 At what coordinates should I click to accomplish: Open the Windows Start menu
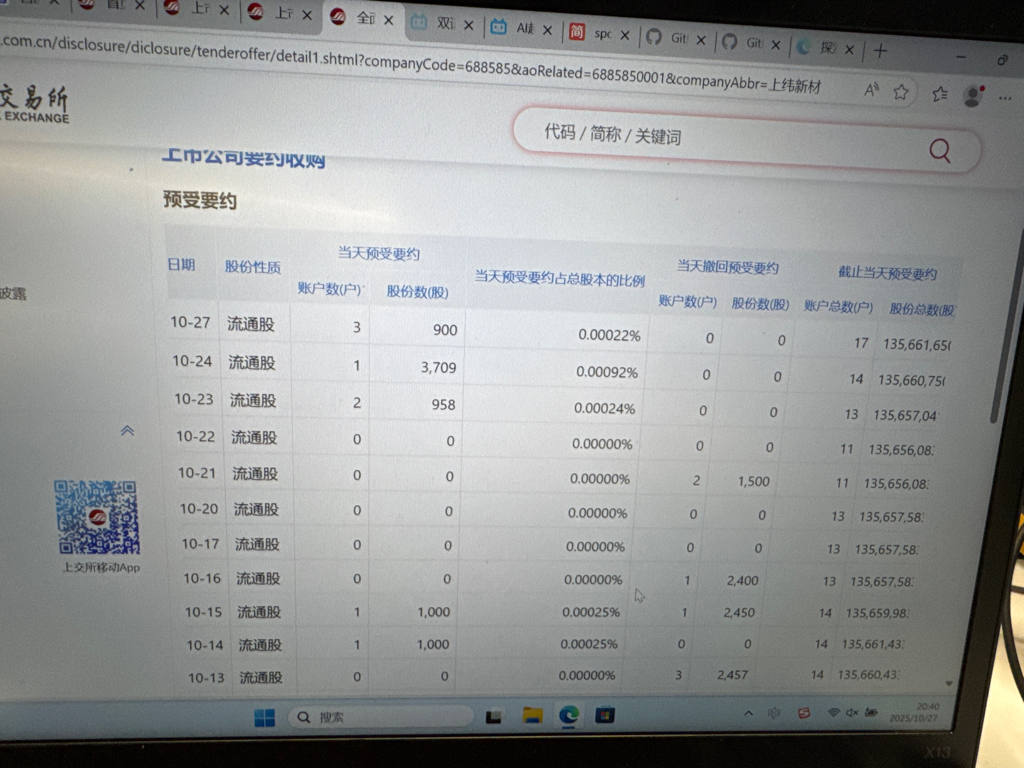tap(264, 718)
